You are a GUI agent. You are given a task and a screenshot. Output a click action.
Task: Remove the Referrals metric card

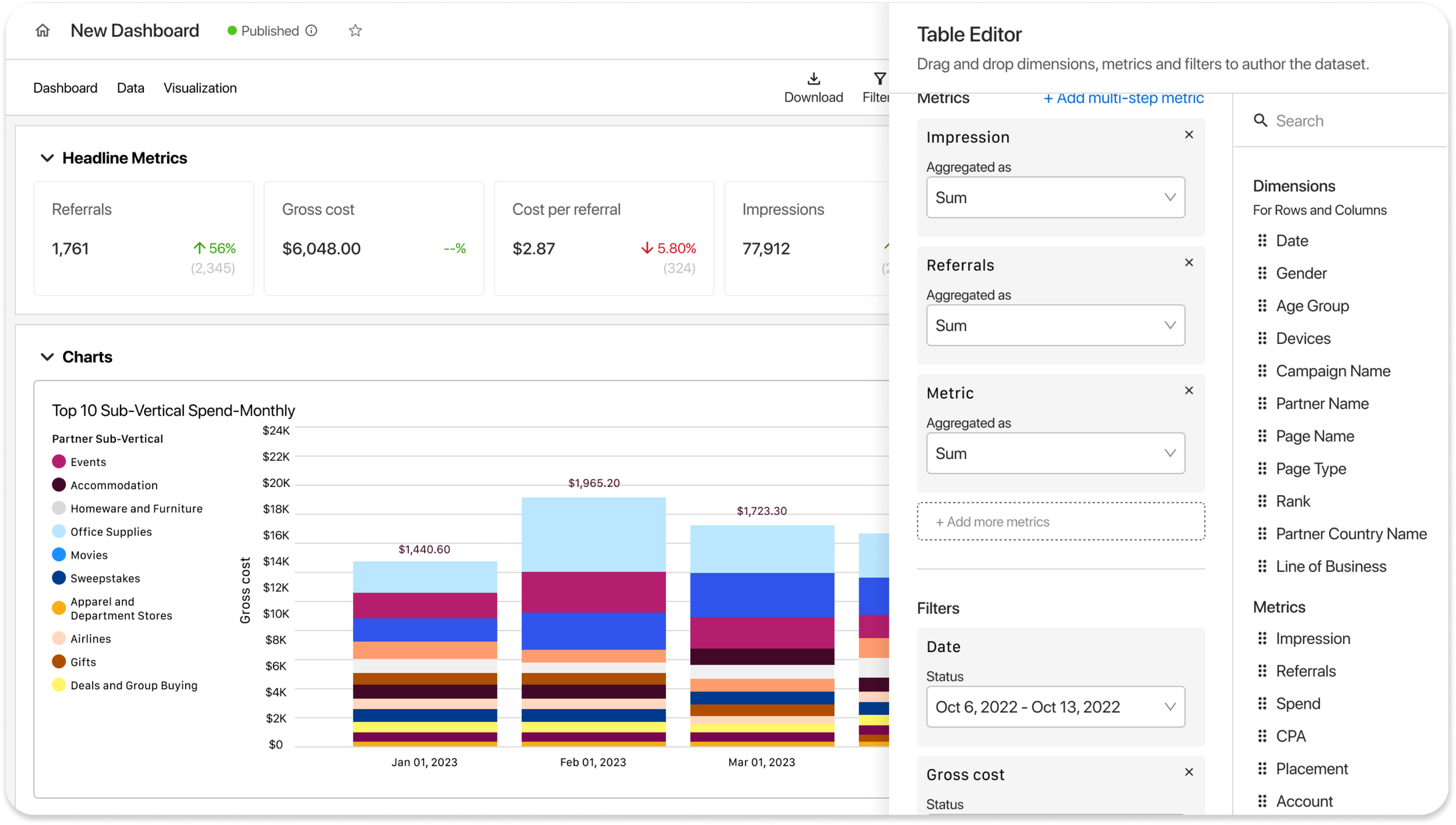tap(1189, 263)
